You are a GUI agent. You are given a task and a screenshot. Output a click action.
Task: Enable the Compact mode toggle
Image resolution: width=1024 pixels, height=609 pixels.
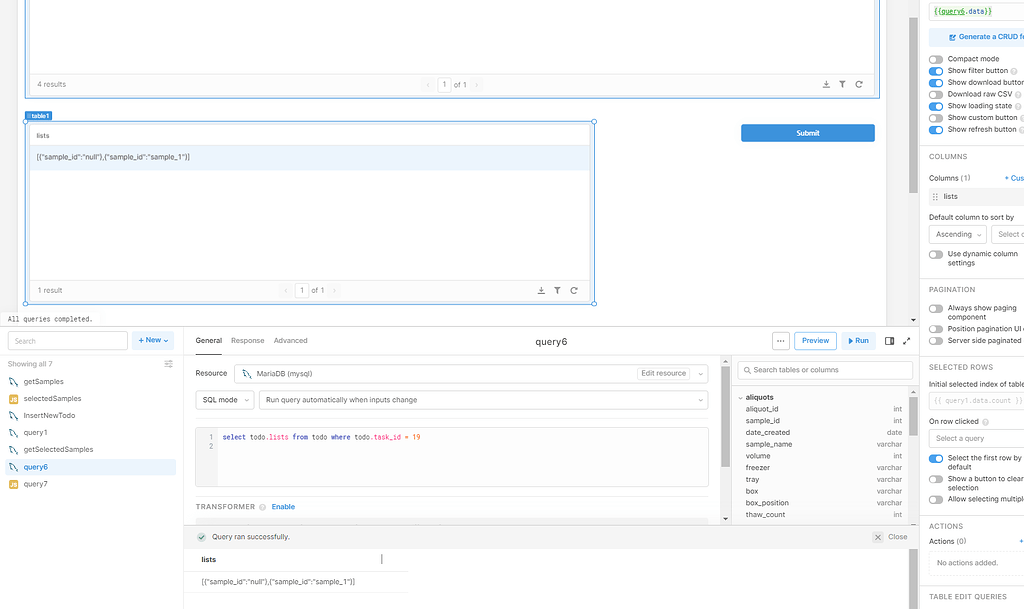coord(936,59)
